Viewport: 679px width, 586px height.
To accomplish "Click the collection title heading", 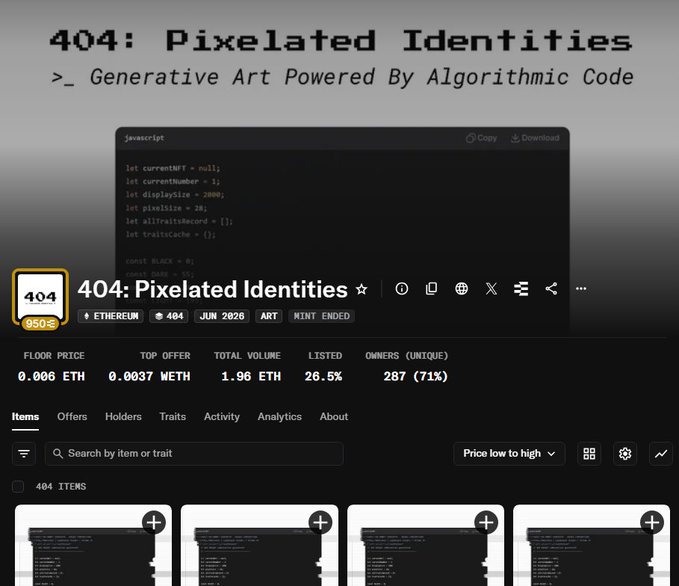I will (x=212, y=289).
